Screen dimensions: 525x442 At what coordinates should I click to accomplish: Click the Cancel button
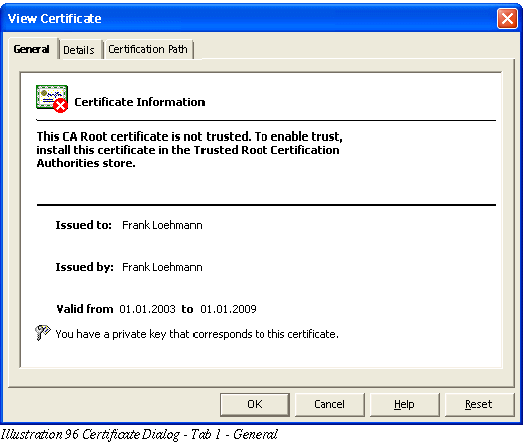tap(329, 404)
